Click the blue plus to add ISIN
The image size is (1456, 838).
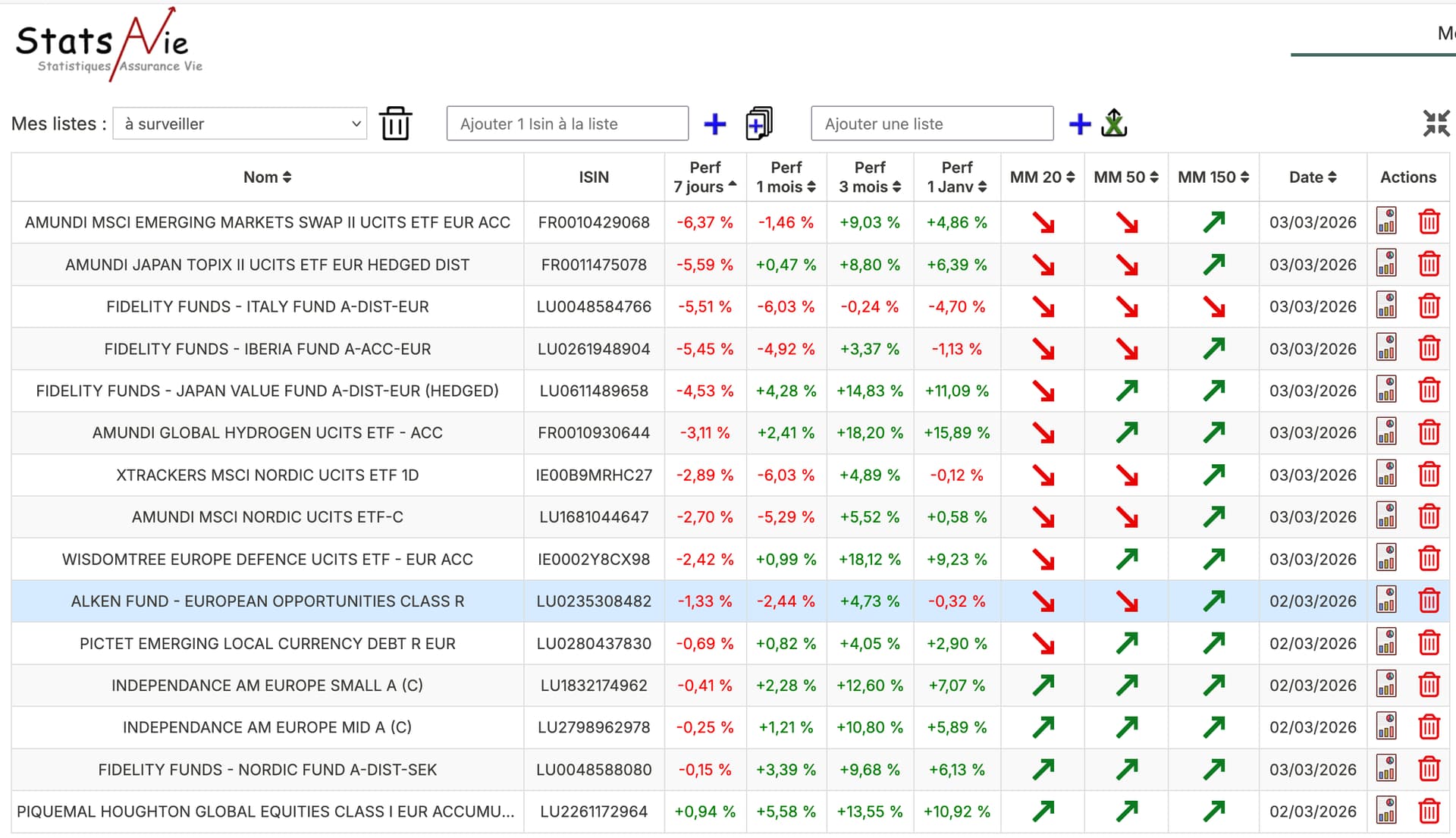714,124
